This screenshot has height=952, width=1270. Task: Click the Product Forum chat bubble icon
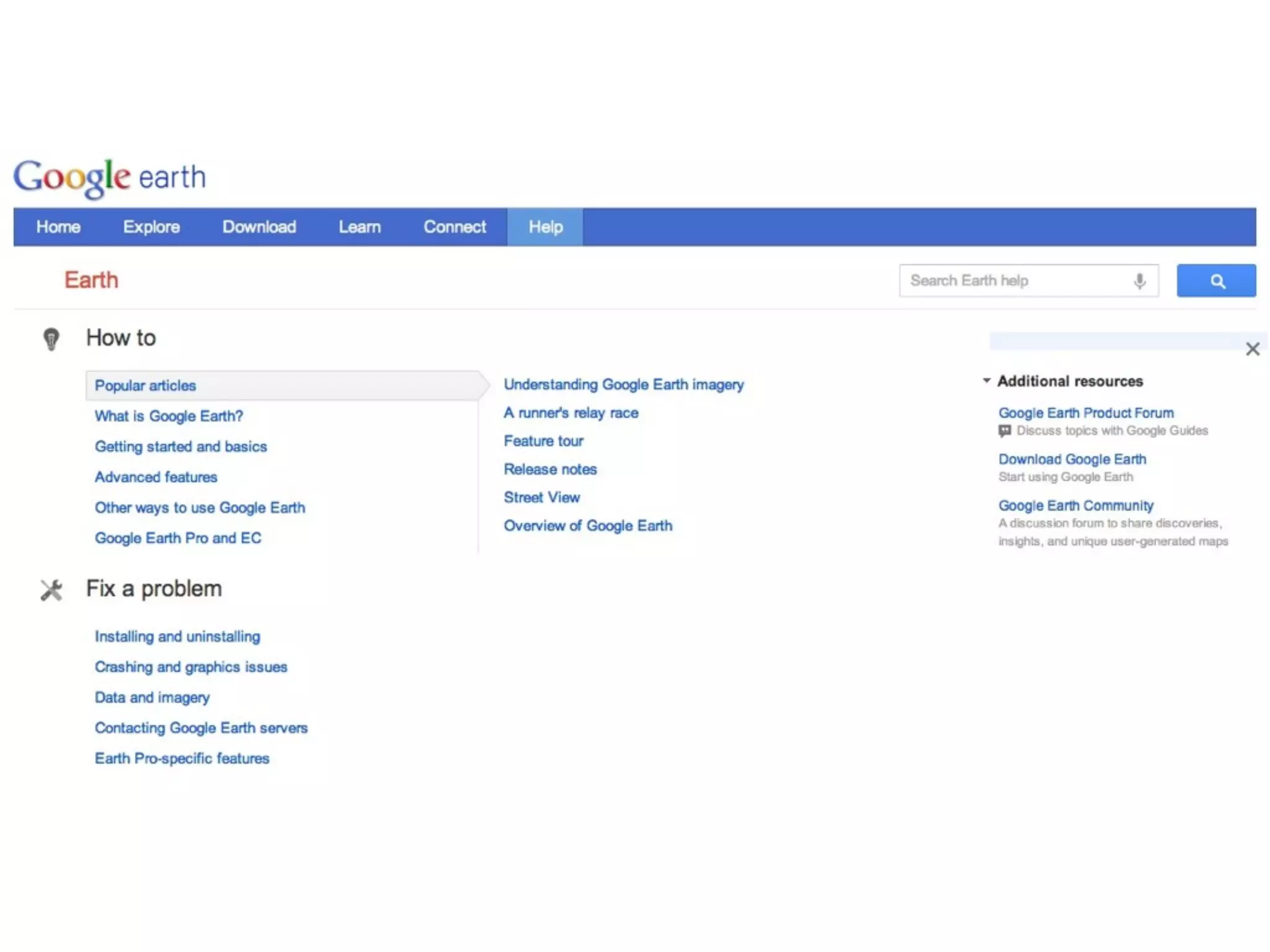[x=1005, y=431]
